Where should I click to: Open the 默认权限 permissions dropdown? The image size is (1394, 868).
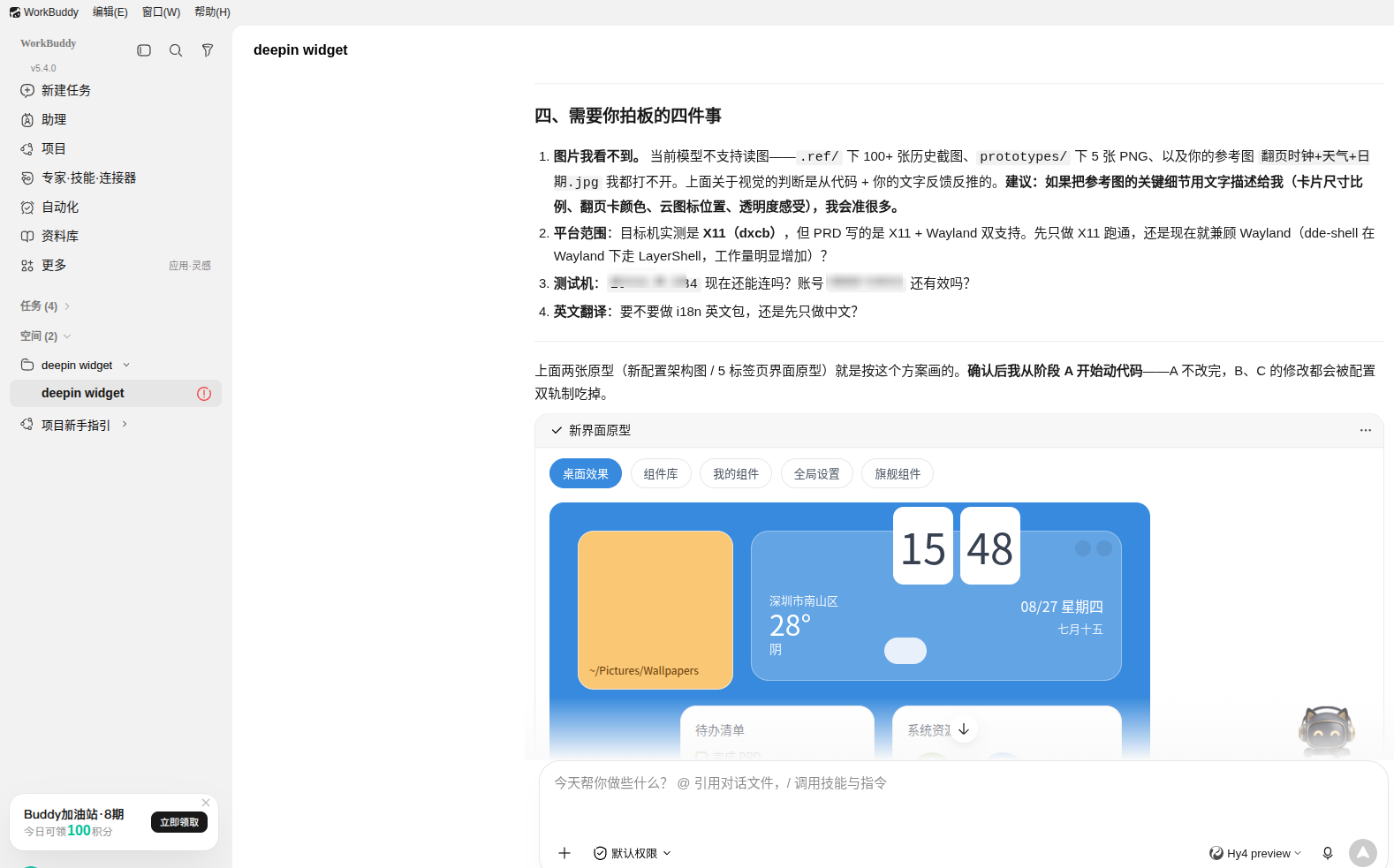click(633, 853)
